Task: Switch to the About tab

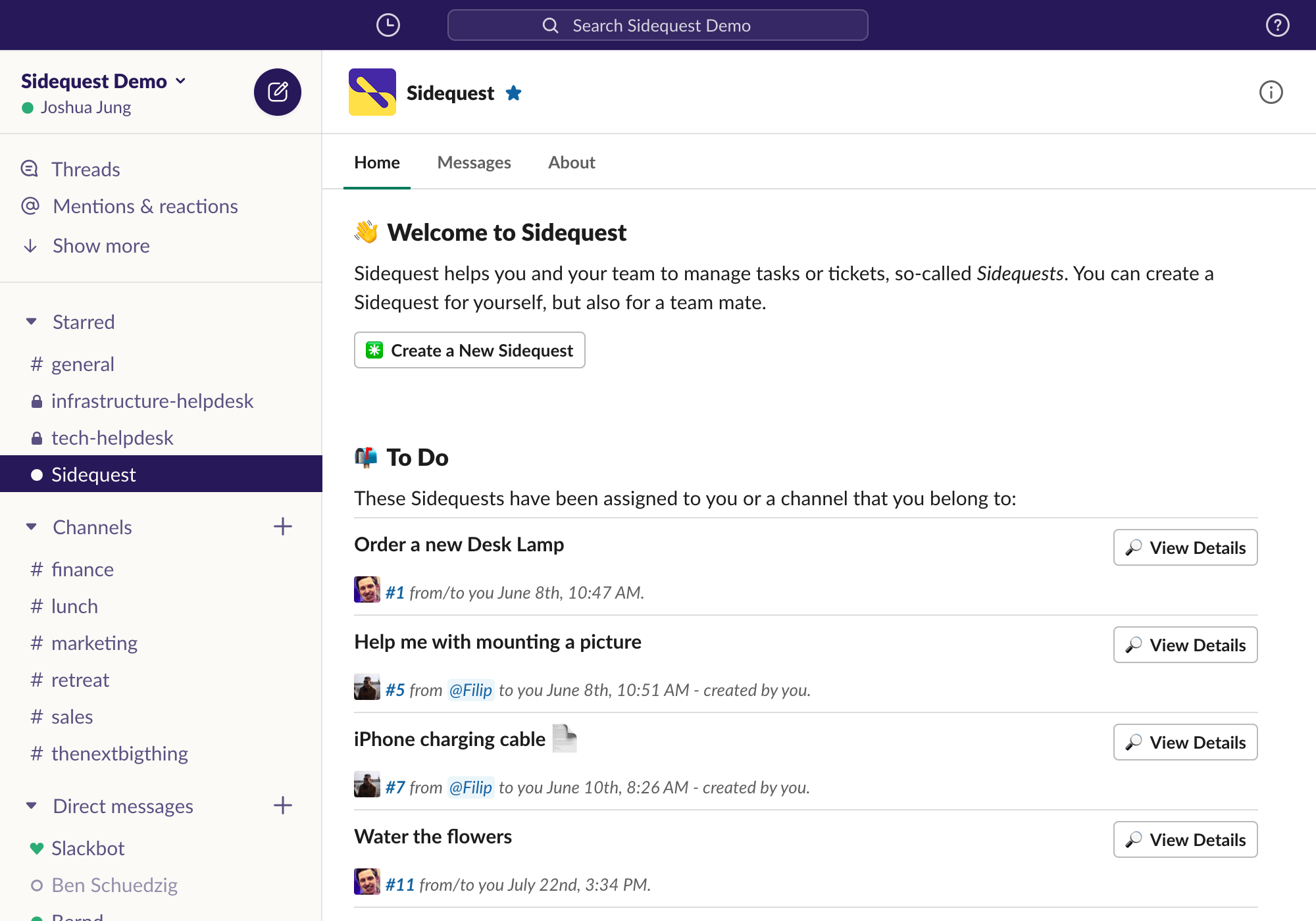Action: tap(572, 162)
